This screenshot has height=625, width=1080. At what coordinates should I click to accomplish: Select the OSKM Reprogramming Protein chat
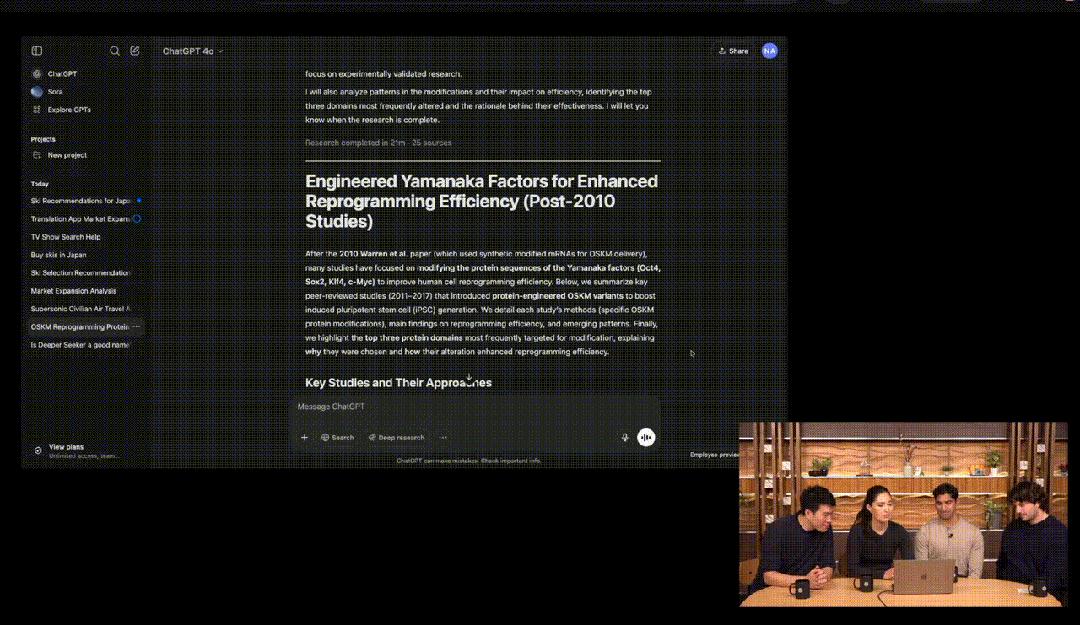point(79,327)
